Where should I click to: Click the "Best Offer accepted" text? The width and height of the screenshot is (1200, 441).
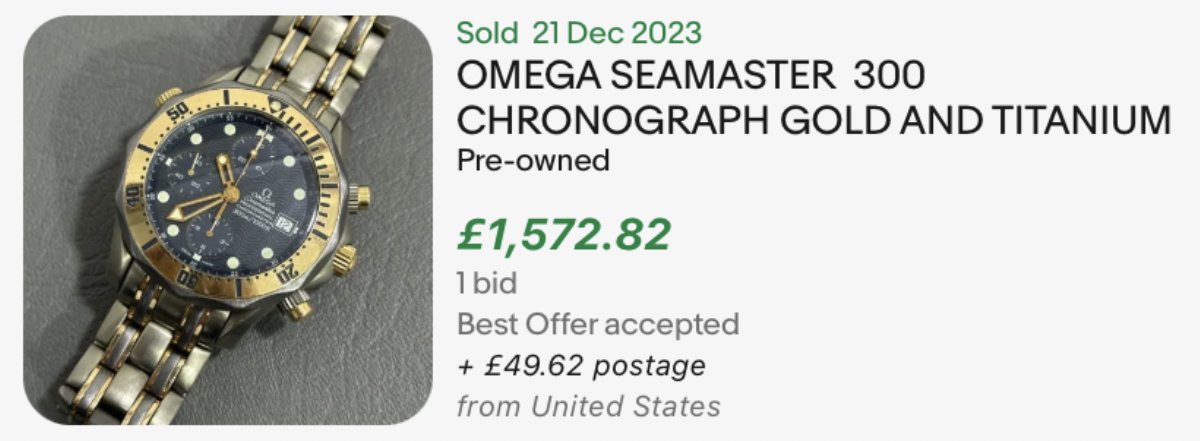[x=598, y=324]
